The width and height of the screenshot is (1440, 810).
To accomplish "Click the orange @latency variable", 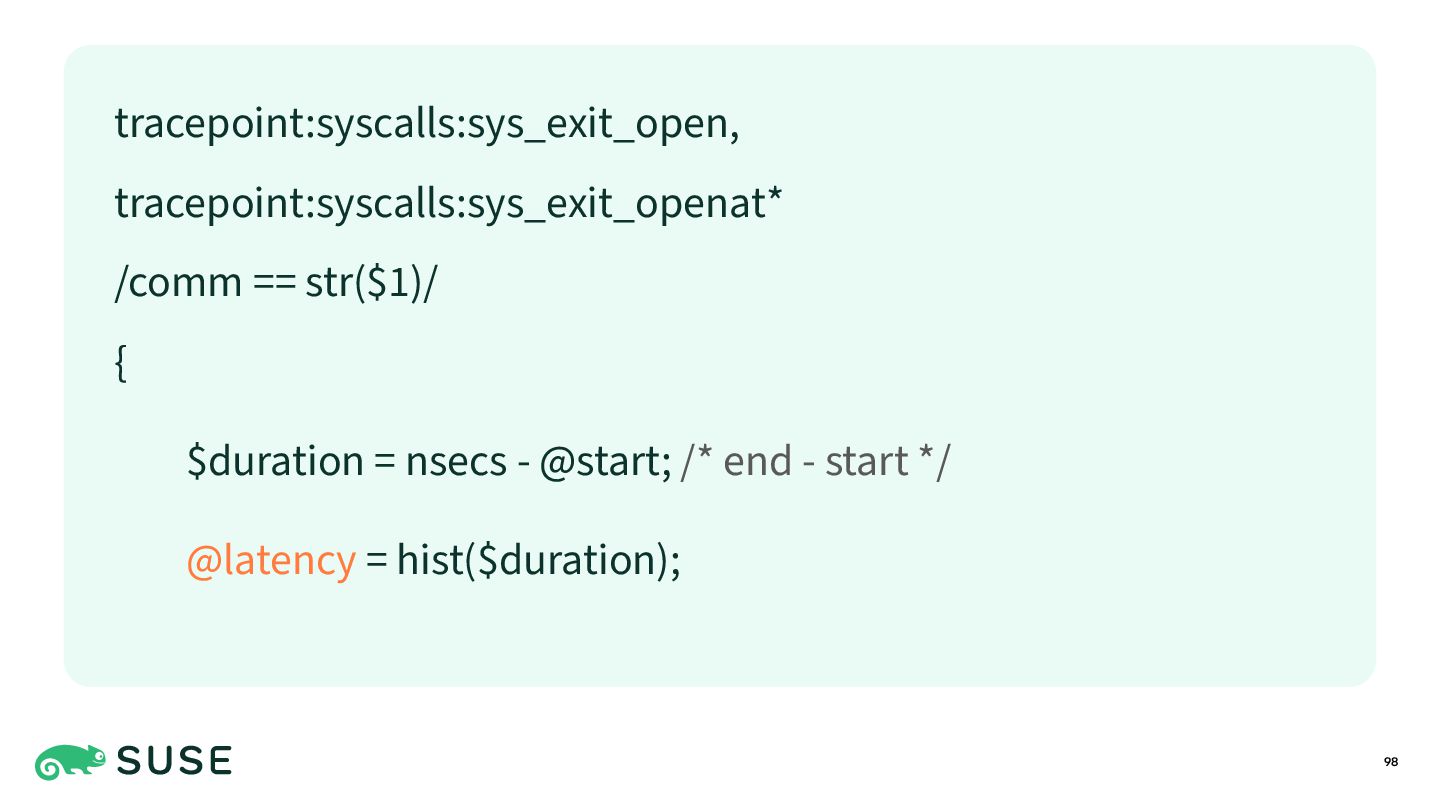I will [x=271, y=560].
